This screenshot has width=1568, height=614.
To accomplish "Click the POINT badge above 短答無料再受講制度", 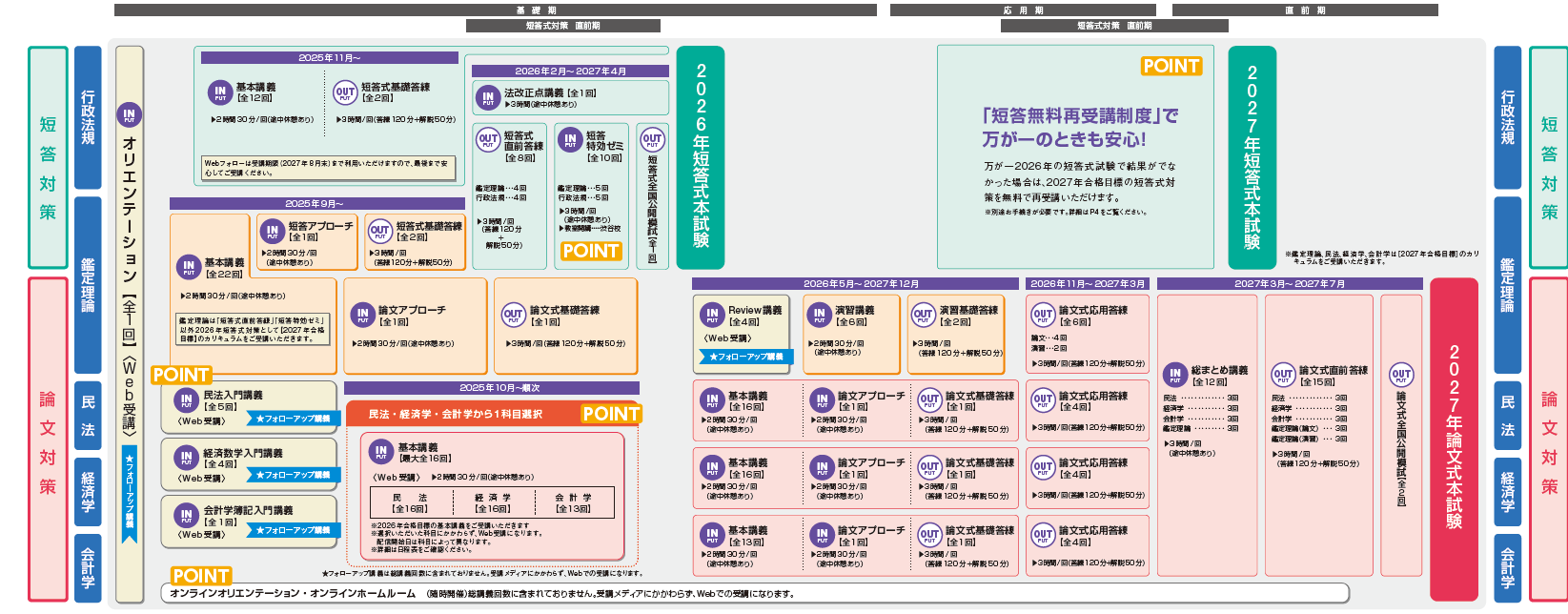I will [x=1171, y=66].
